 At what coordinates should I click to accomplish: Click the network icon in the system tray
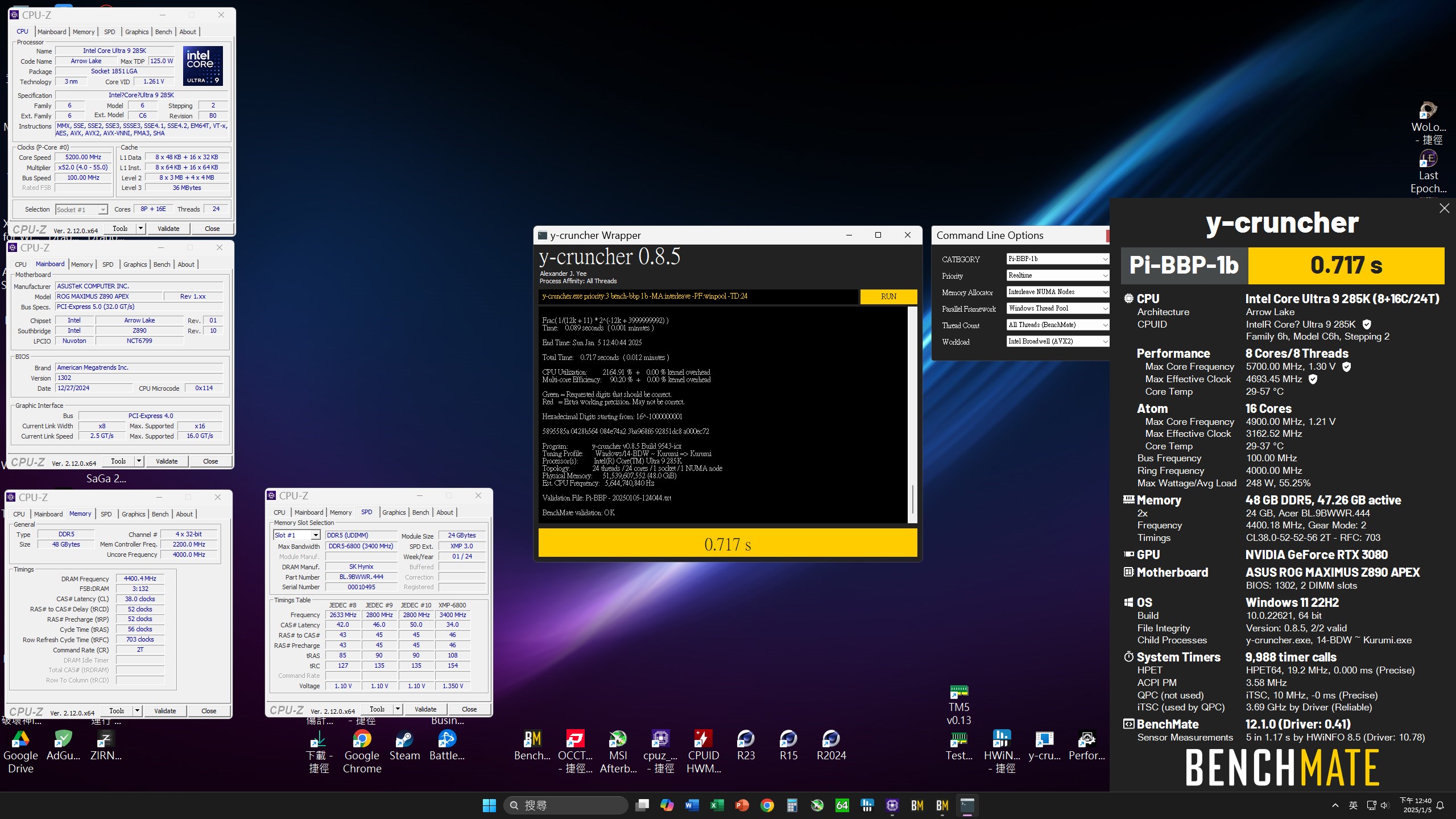click(x=1371, y=805)
